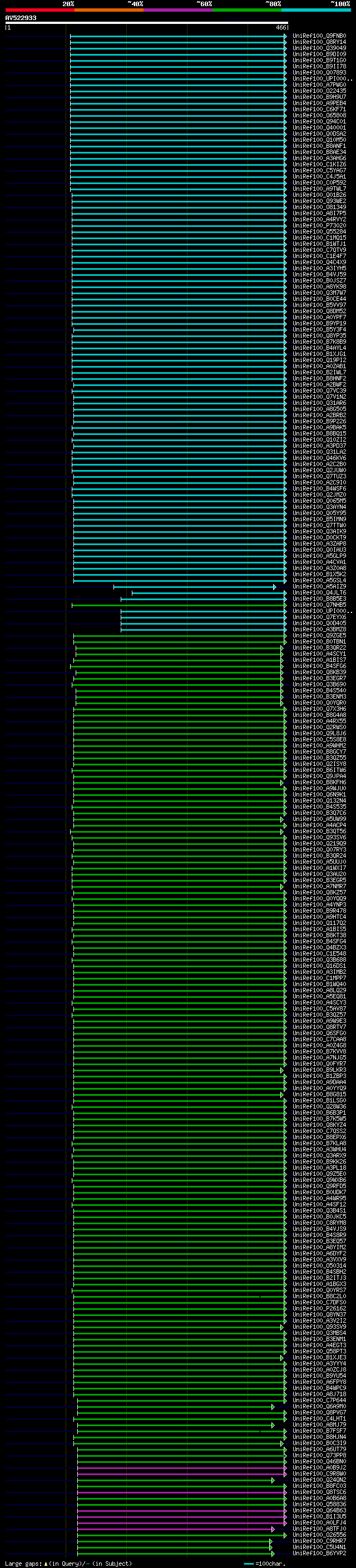This screenshot has width=356, height=1568.
Task: Select hit label UniRef100_B8KFH6
Action: tap(319, 782)
